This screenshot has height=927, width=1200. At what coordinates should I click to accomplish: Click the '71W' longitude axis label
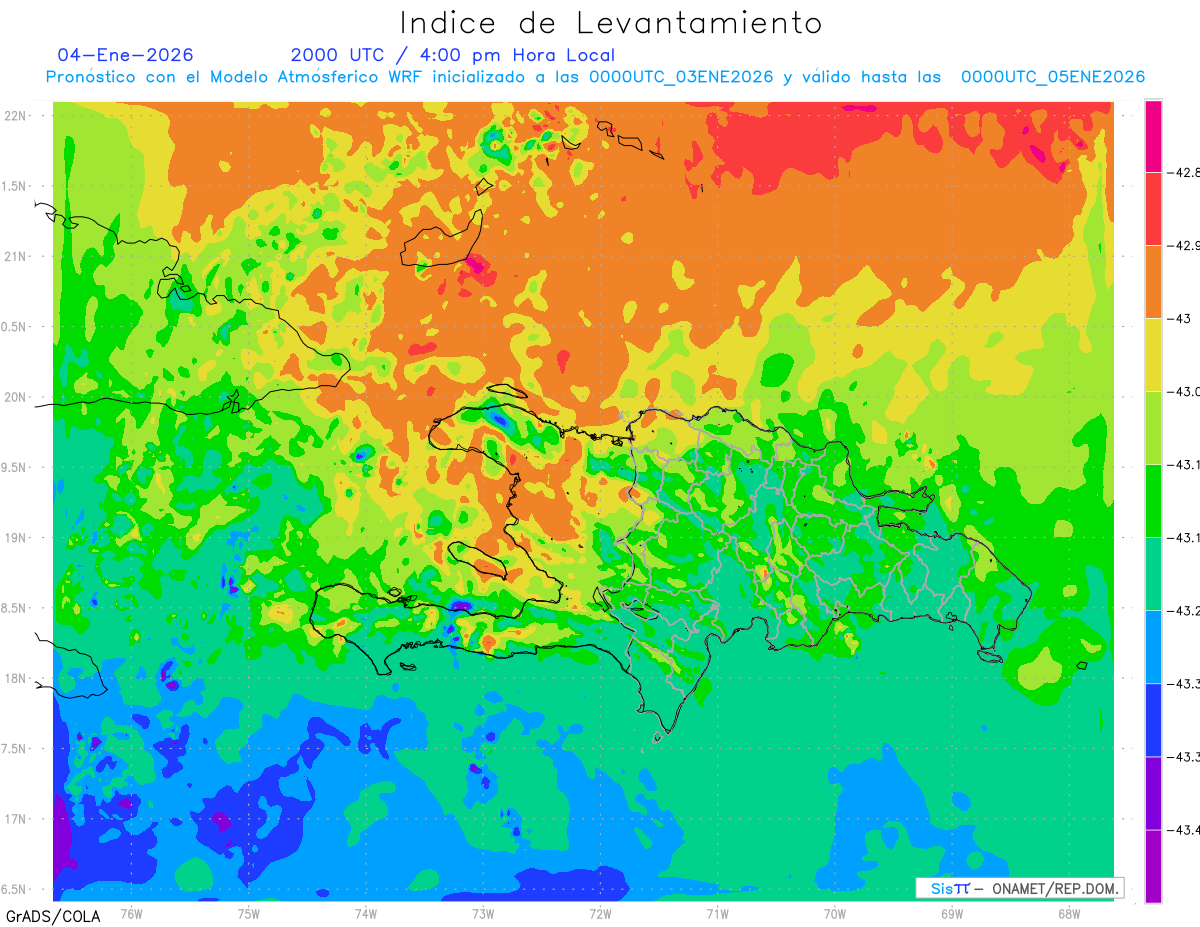pyautogui.click(x=717, y=913)
